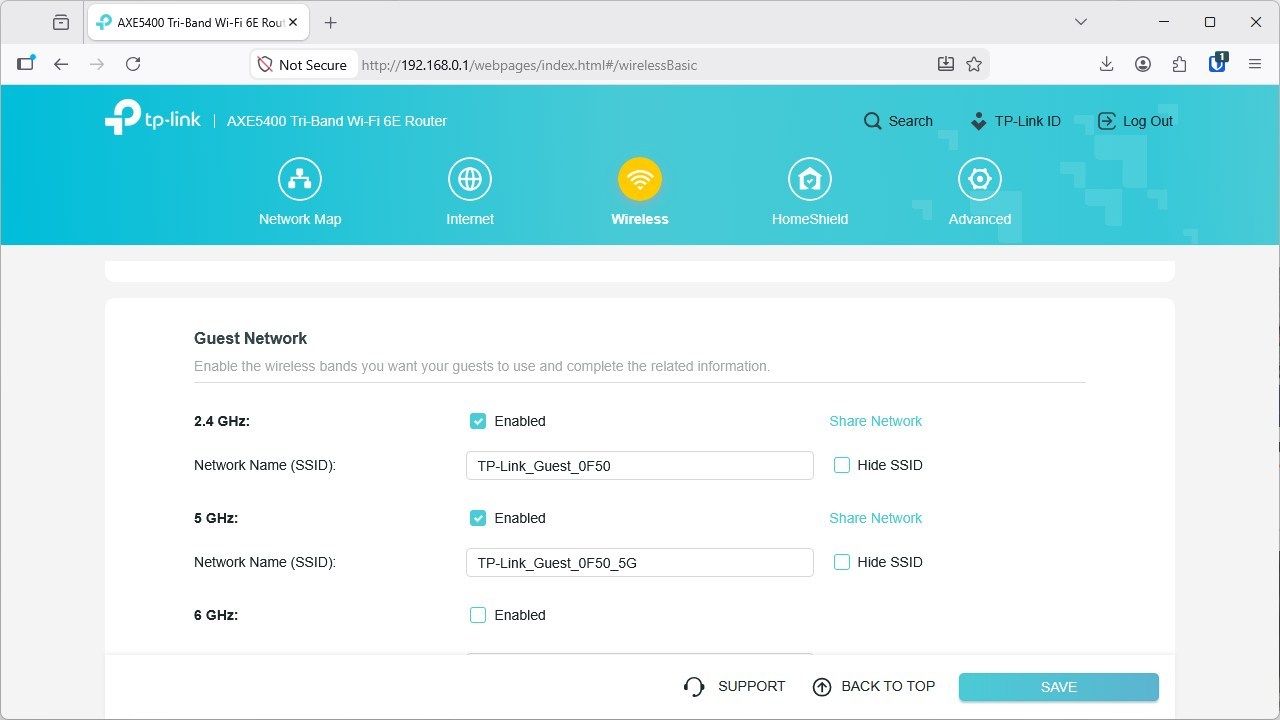Screen dimensions: 1280x720
Task: Click the TP-Link ID text
Action: 1028,121
